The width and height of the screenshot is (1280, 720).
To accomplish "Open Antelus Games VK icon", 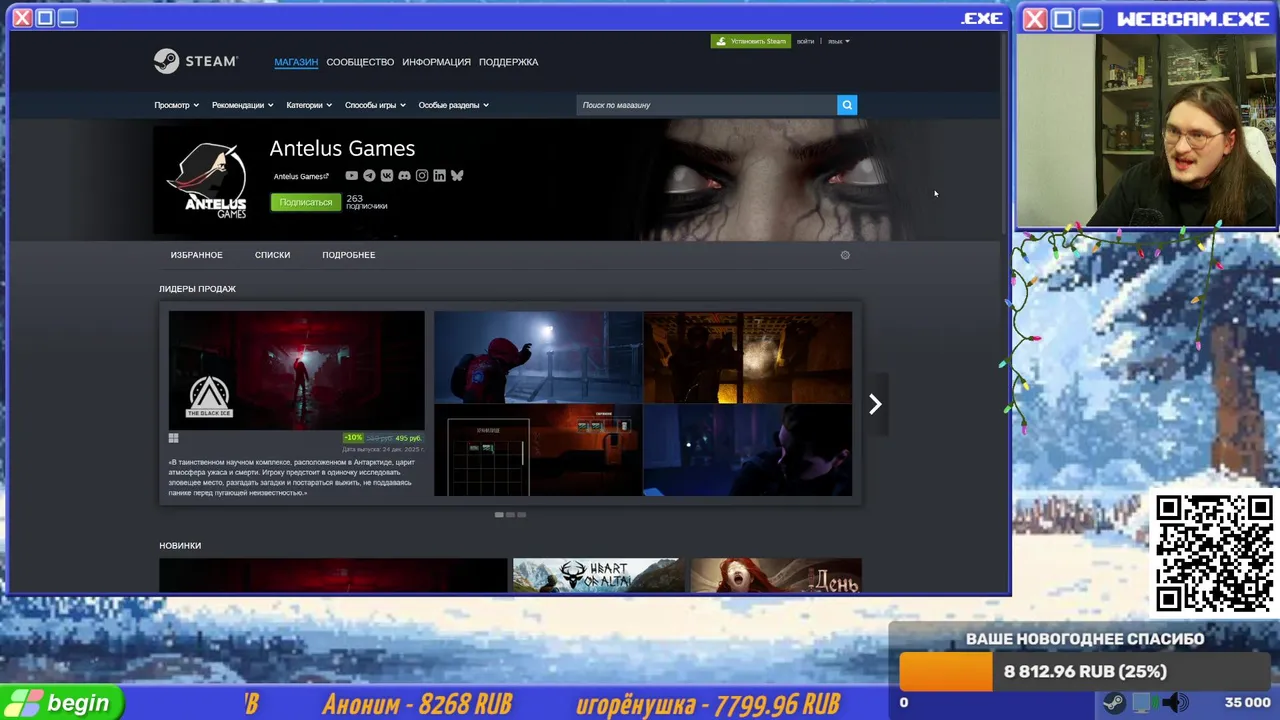I will pyautogui.click(x=386, y=176).
